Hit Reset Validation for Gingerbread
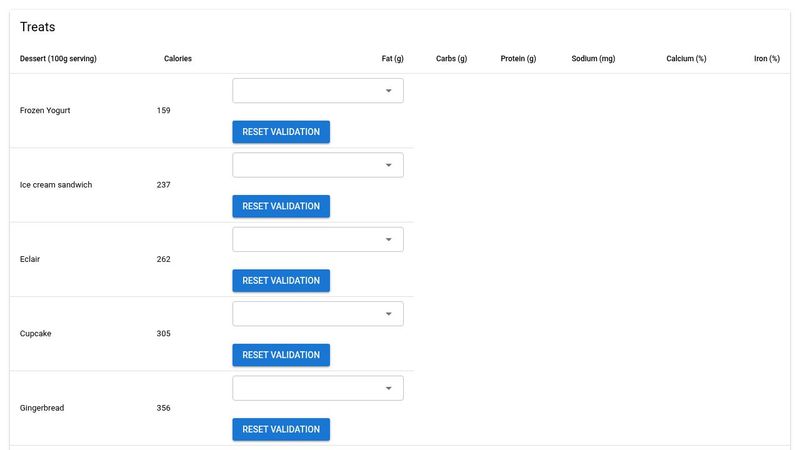800x450 pixels. 281,429
